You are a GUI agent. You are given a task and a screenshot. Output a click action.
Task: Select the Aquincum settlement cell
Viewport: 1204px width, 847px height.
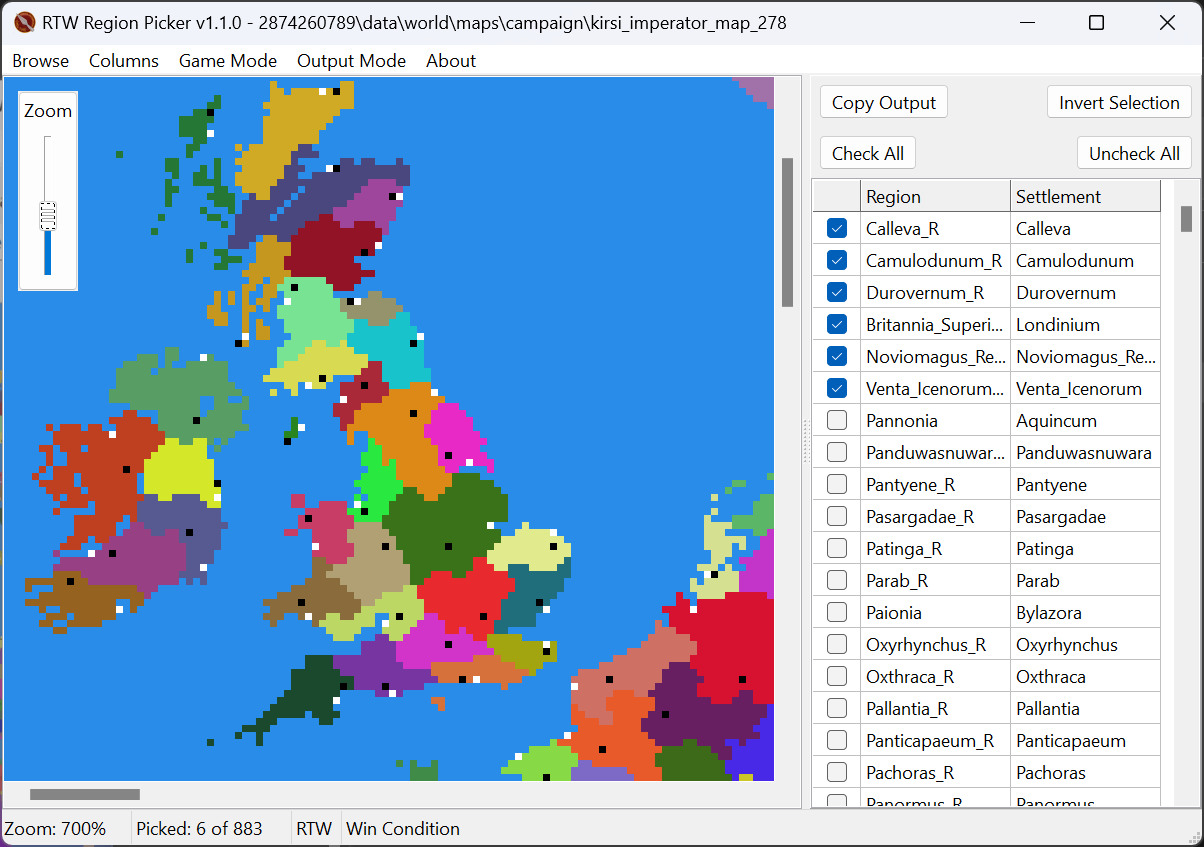click(x=1085, y=421)
